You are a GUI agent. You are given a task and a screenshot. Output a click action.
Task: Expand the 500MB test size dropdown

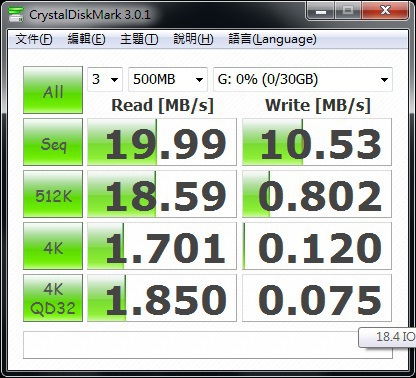[168, 79]
